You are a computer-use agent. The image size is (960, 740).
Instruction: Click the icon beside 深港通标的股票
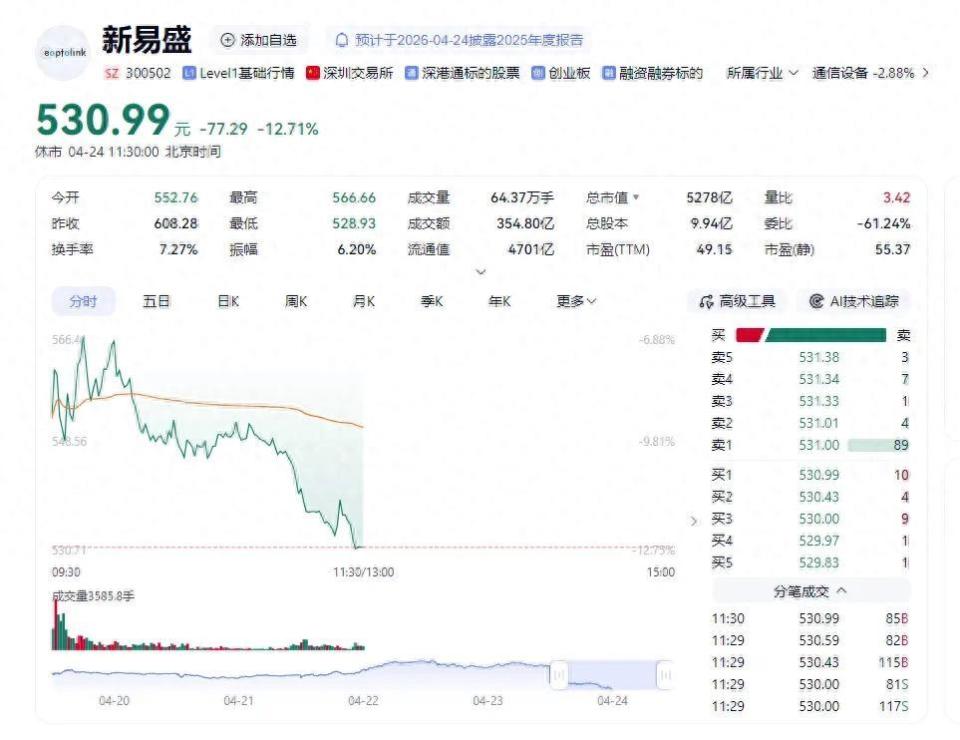pos(411,73)
